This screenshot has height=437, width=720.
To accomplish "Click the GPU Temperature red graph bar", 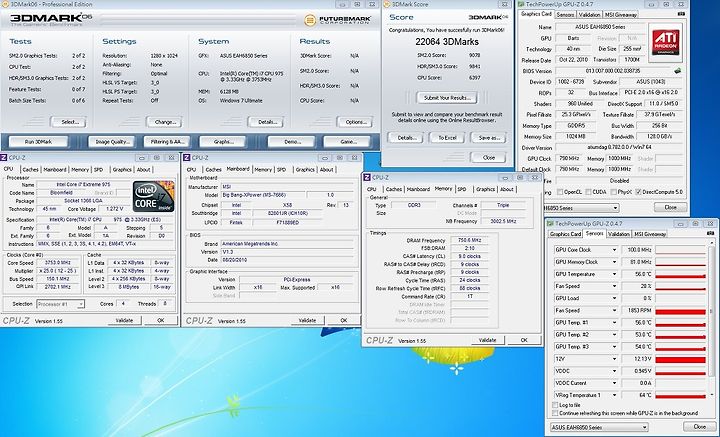I will coord(681,275).
